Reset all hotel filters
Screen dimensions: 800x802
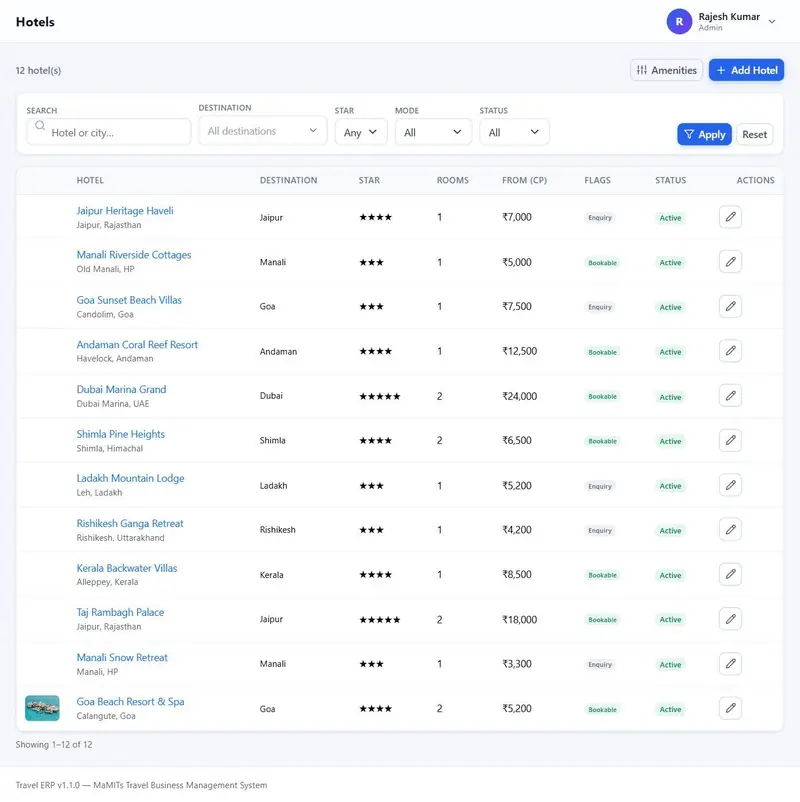point(754,134)
